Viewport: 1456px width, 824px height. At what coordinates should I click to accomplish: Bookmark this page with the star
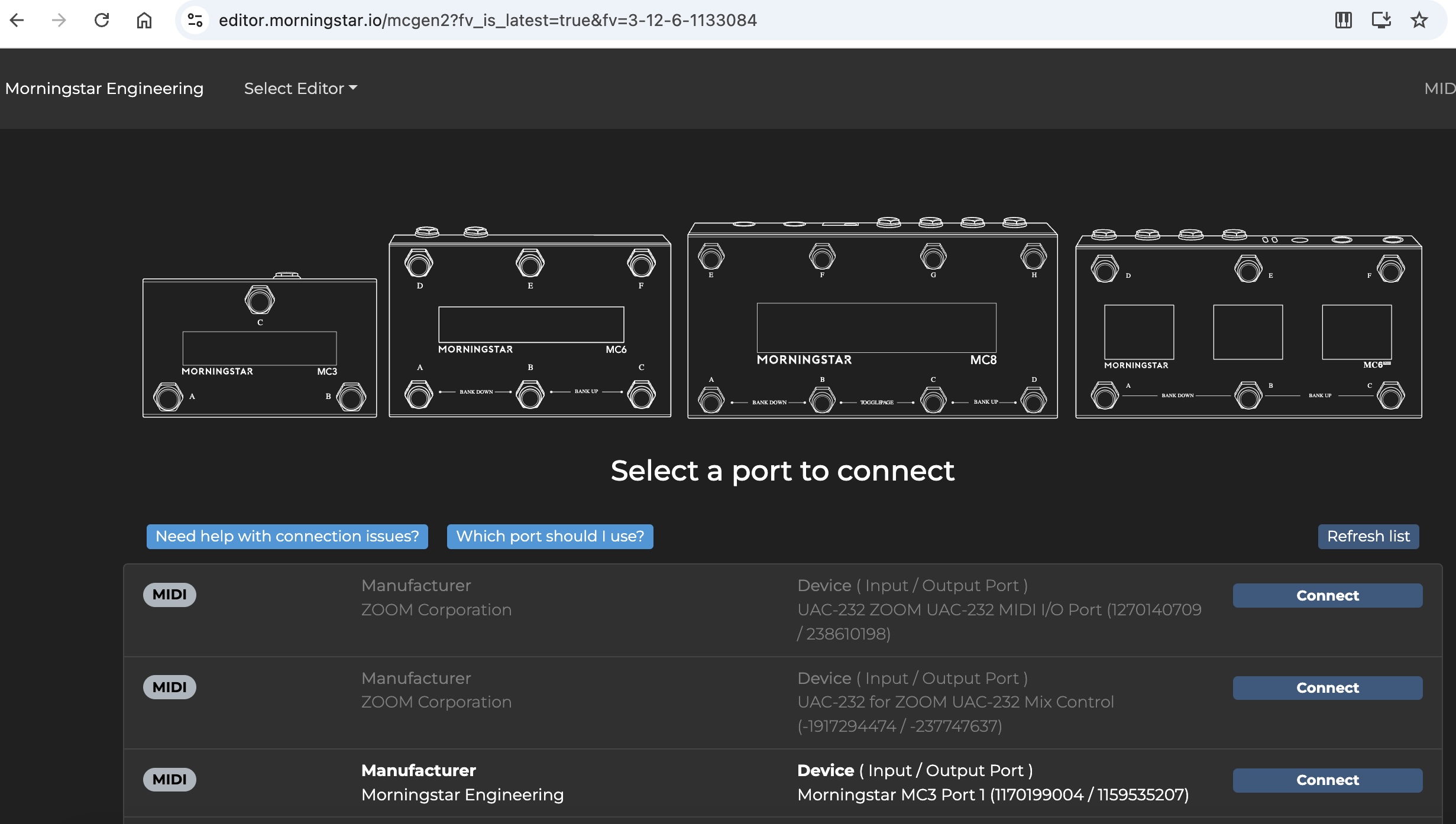coord(1419,21)
